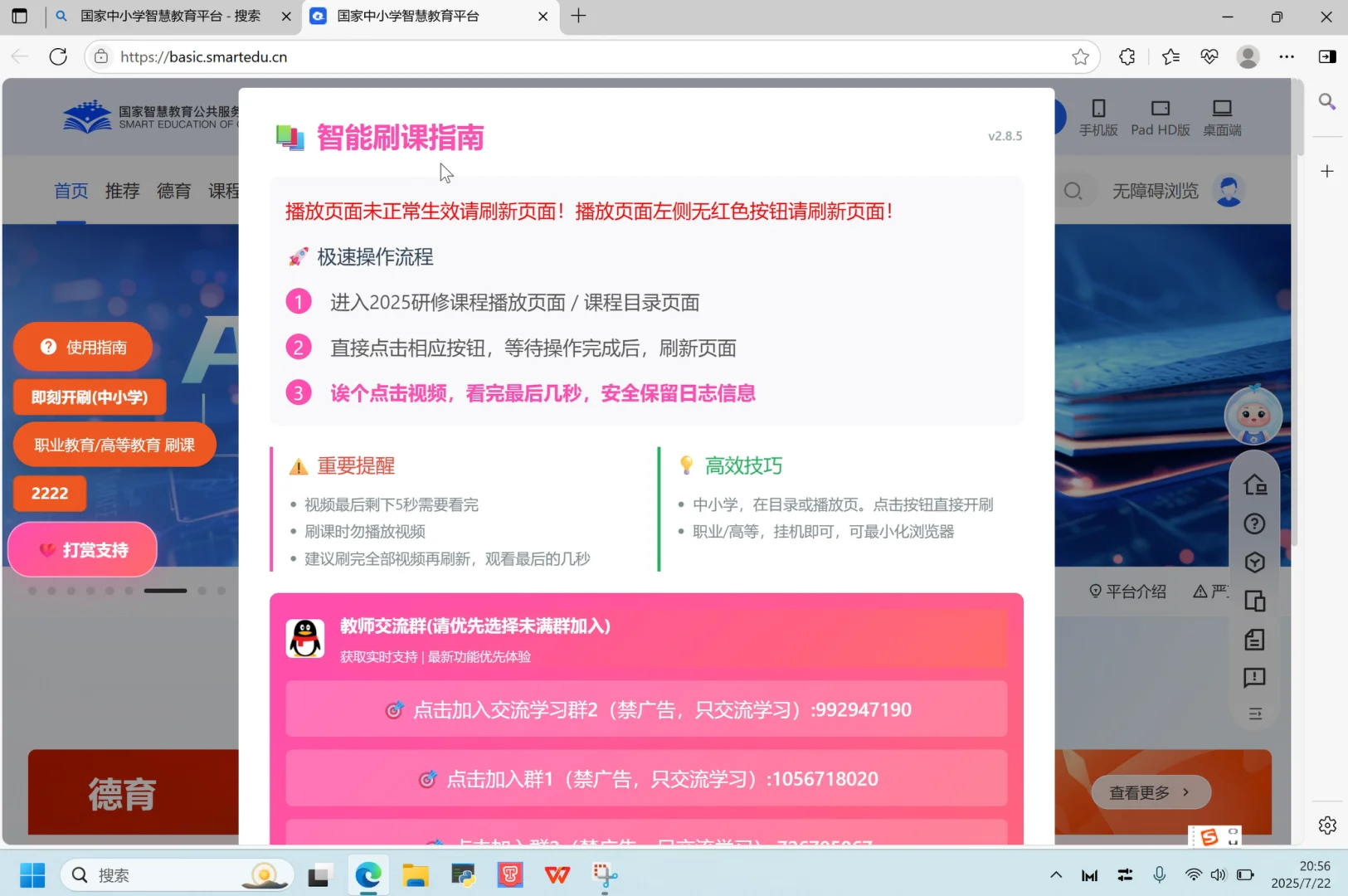
Task: Enable 无障碍浏览 accessibility browsing
Action: (1156, 191)
